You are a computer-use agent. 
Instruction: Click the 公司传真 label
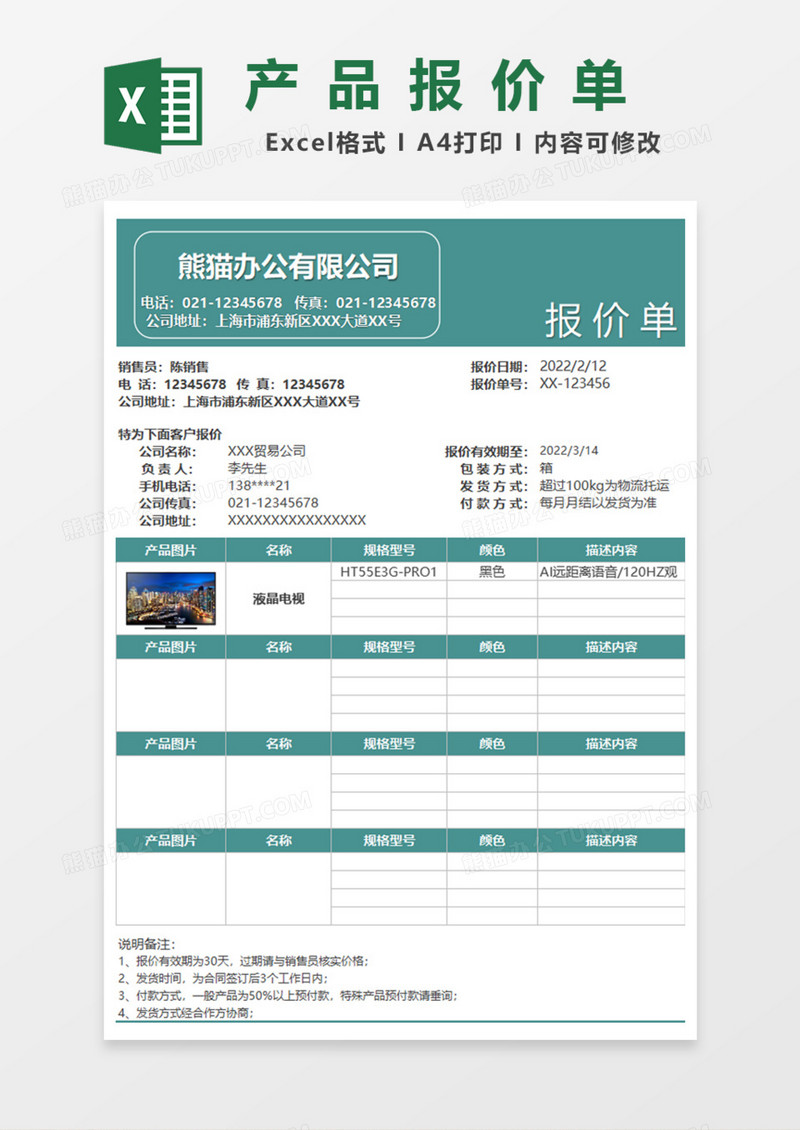(168, 504)
